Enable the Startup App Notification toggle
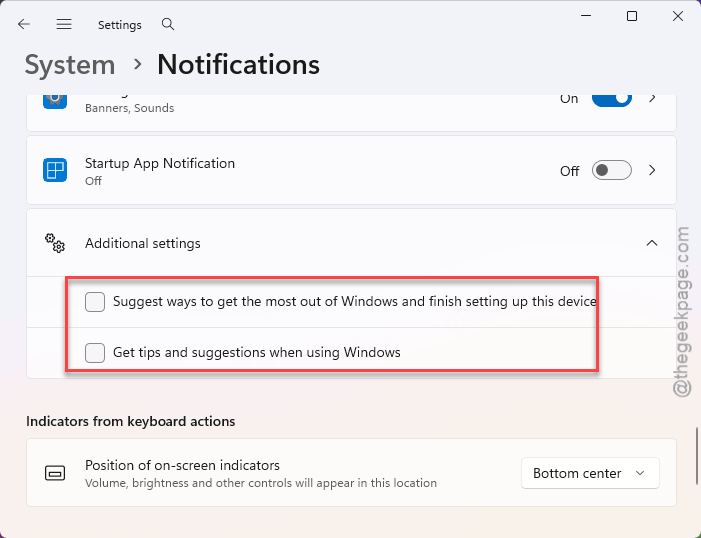 [x=612, y=170]
